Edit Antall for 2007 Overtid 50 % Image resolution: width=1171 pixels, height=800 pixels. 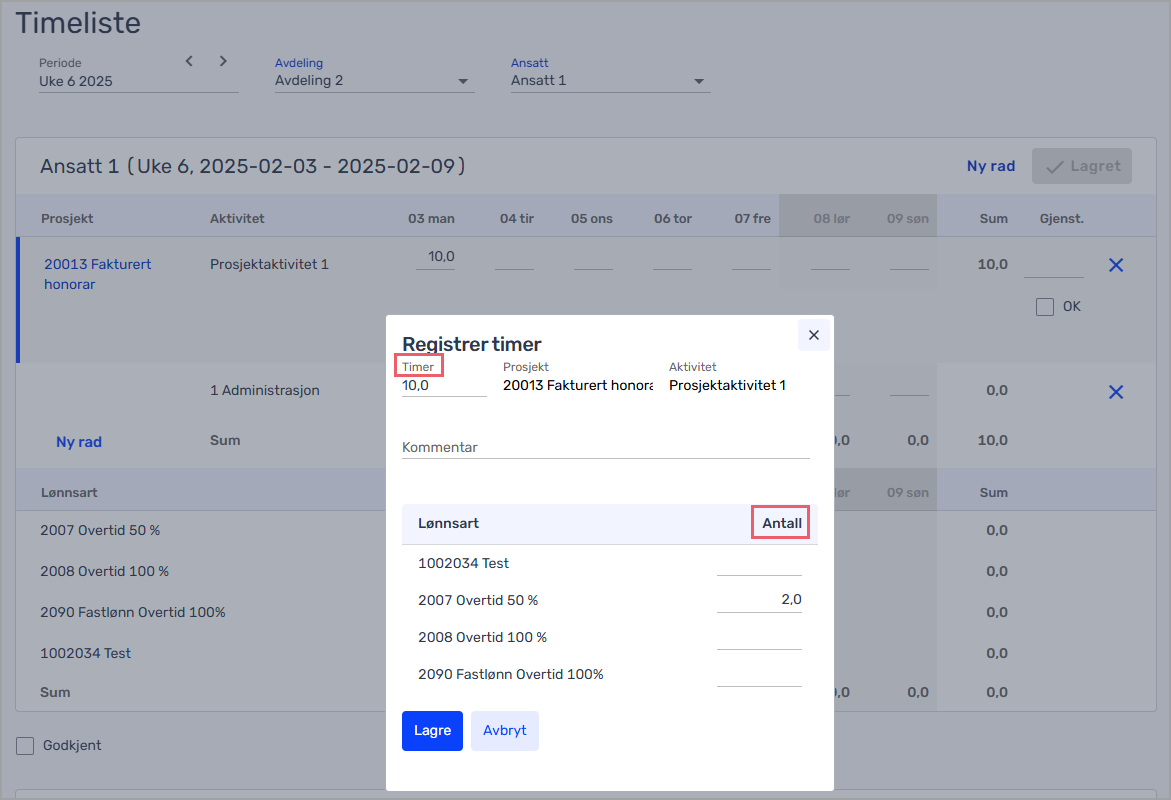[759, 600]
